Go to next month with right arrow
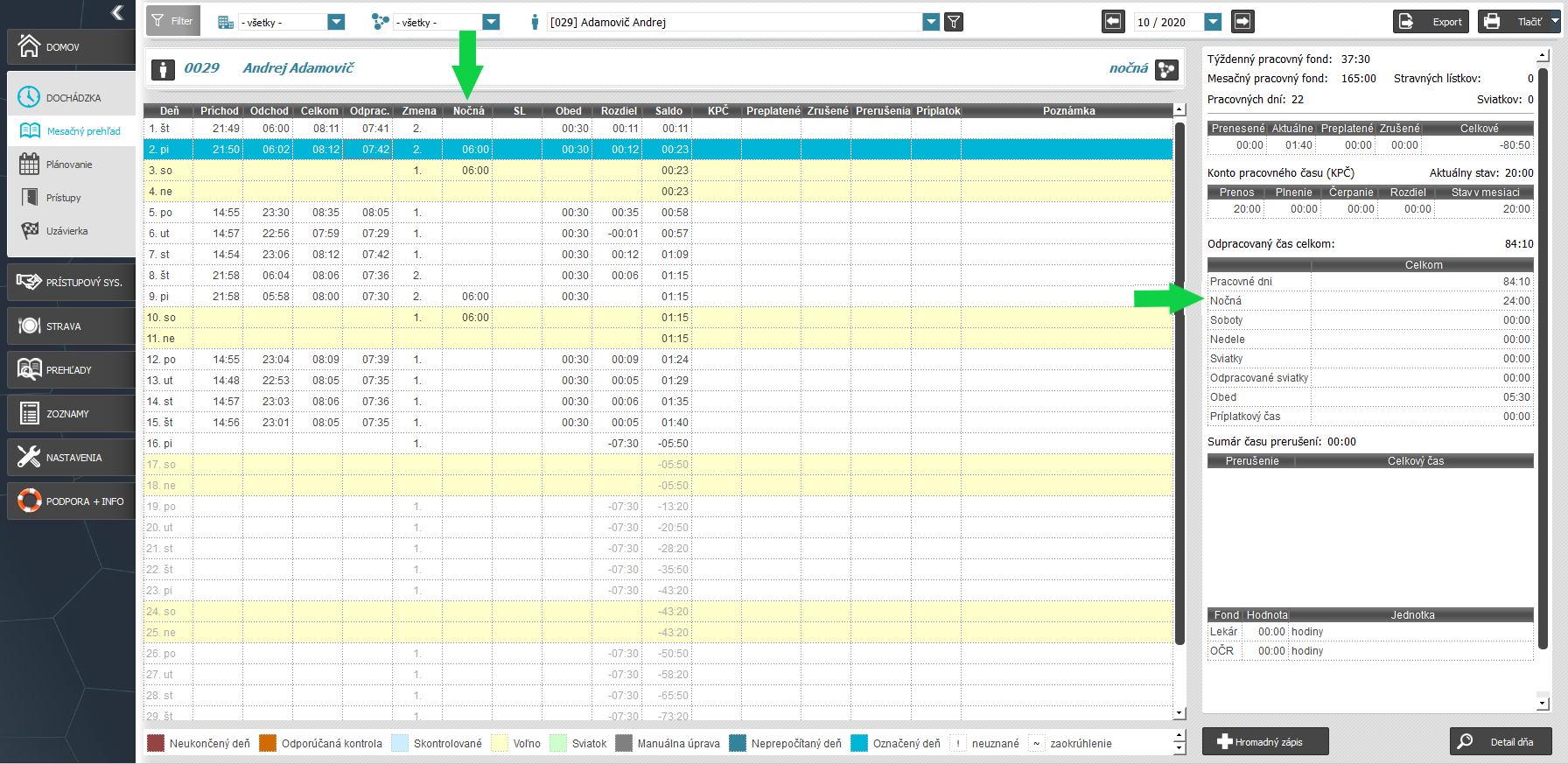 [1242, 21]
